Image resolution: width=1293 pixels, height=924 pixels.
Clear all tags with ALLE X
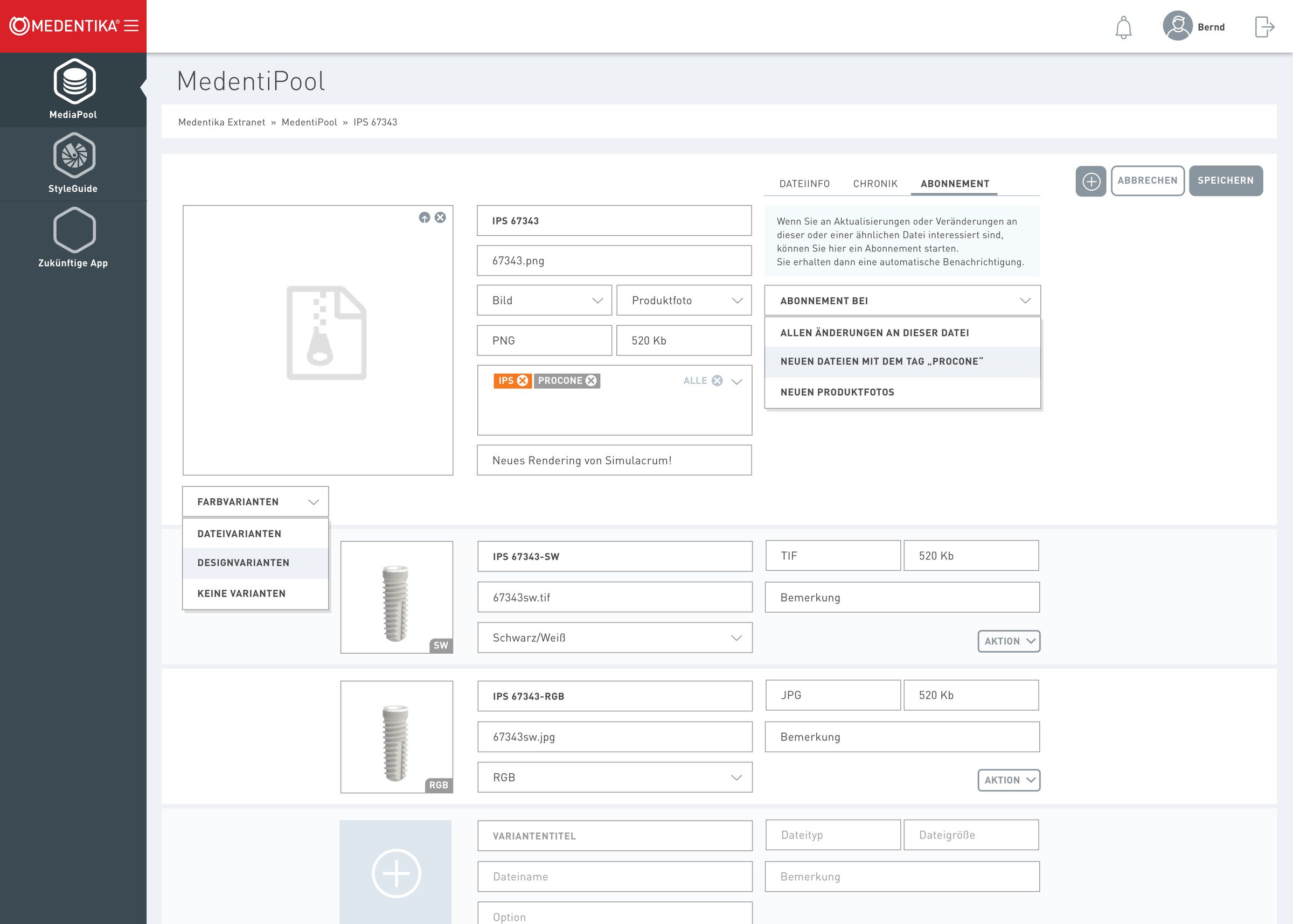click(717, 381)
